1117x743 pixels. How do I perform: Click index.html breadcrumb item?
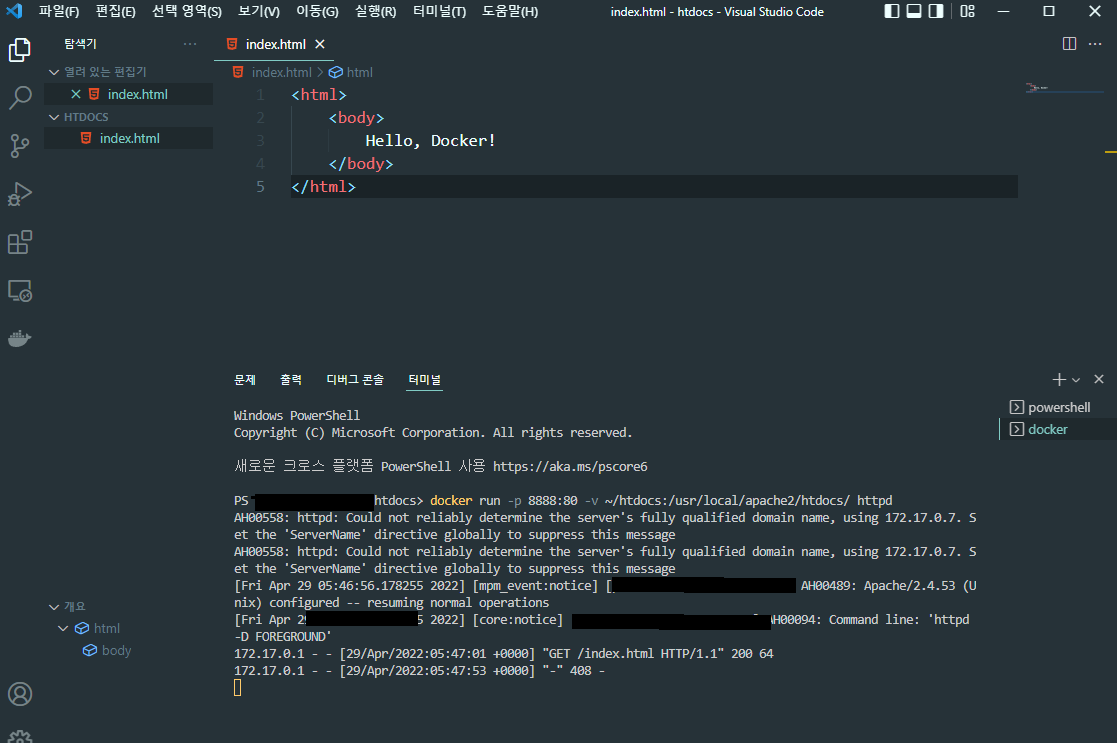tap(281, 72)
